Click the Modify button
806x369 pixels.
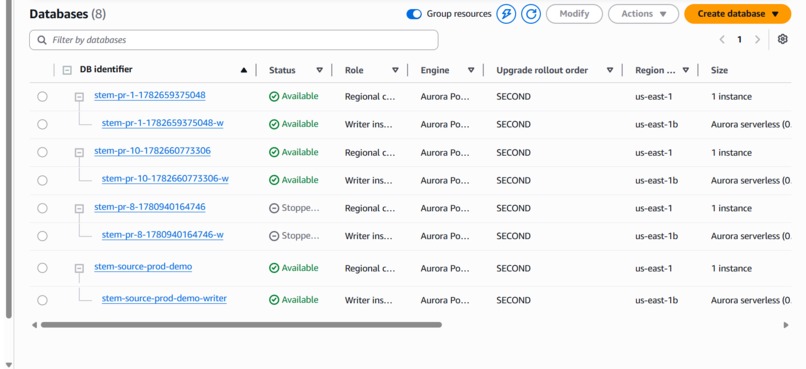click(574, 14)
